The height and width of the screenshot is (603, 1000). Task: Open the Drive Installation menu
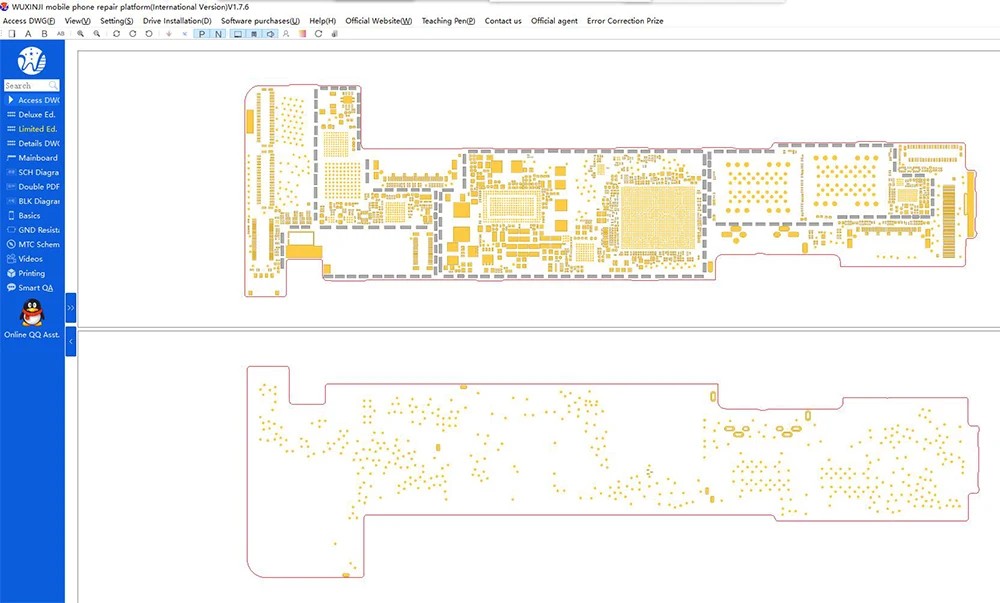point(177,21)
